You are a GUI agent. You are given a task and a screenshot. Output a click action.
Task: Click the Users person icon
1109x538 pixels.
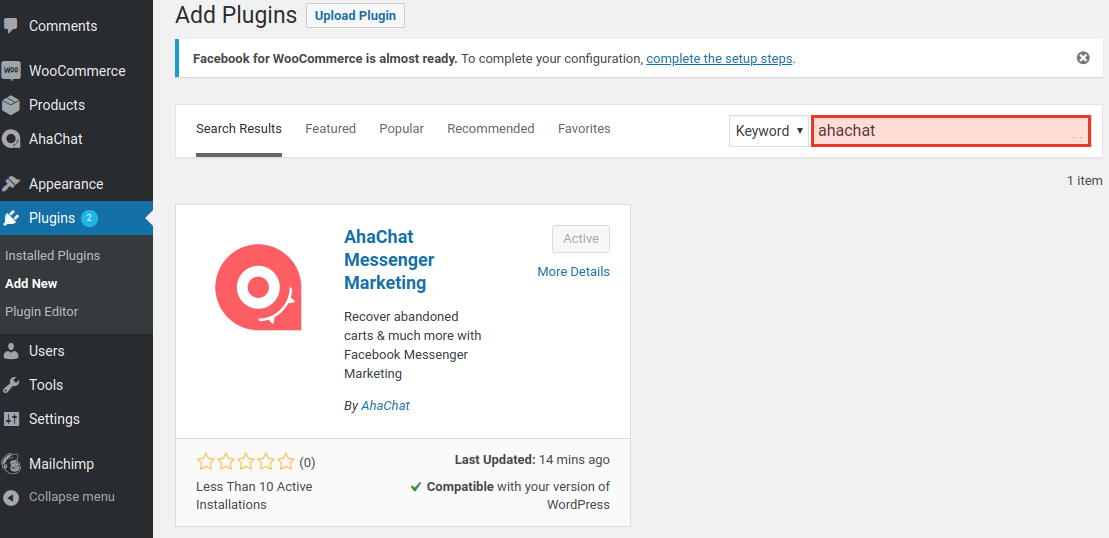(11, 351)
